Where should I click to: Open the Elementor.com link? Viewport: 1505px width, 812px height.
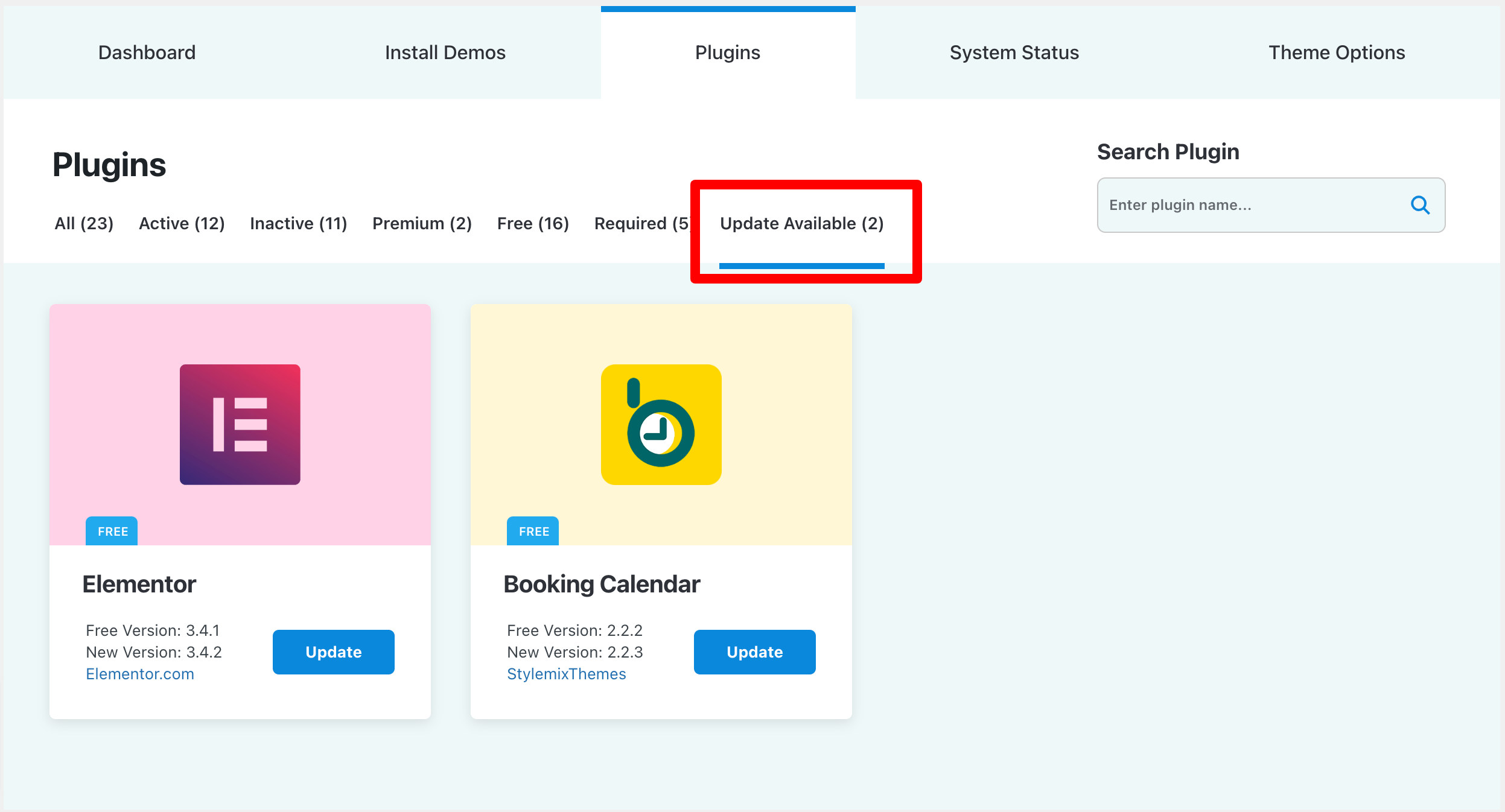pos(140,674)
